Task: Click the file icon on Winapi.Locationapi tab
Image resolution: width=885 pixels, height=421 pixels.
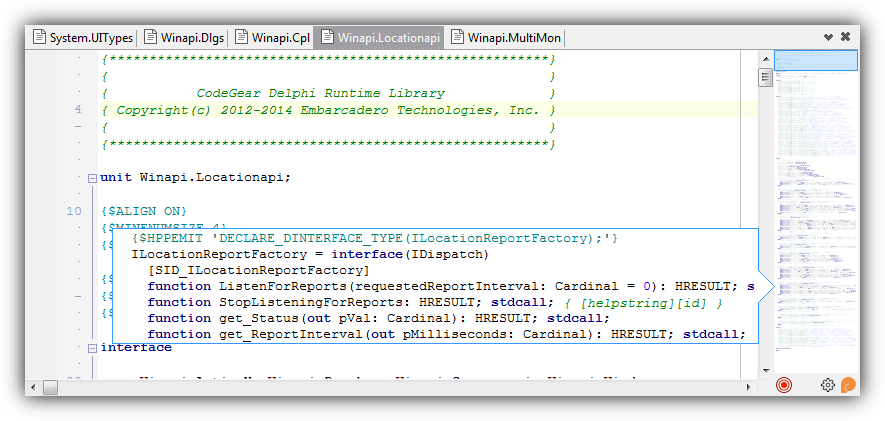Action: point(327,38)
